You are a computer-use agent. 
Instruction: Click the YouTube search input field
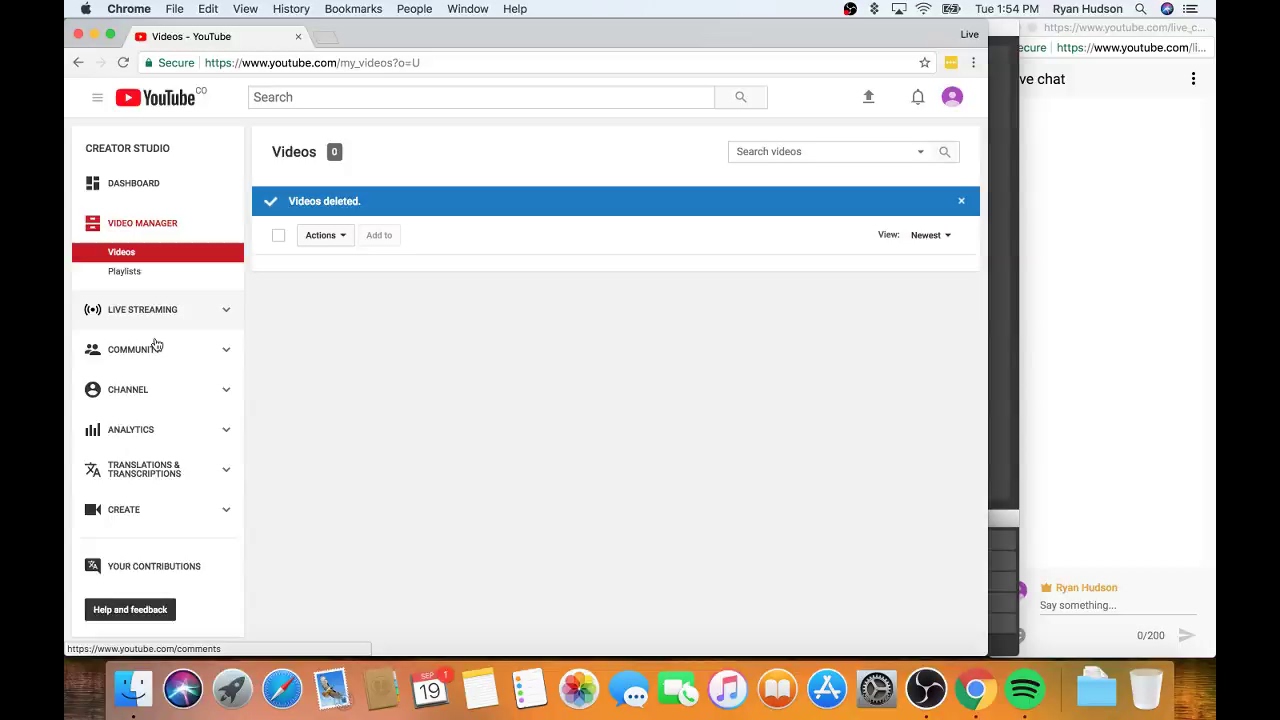pos(481,97)
